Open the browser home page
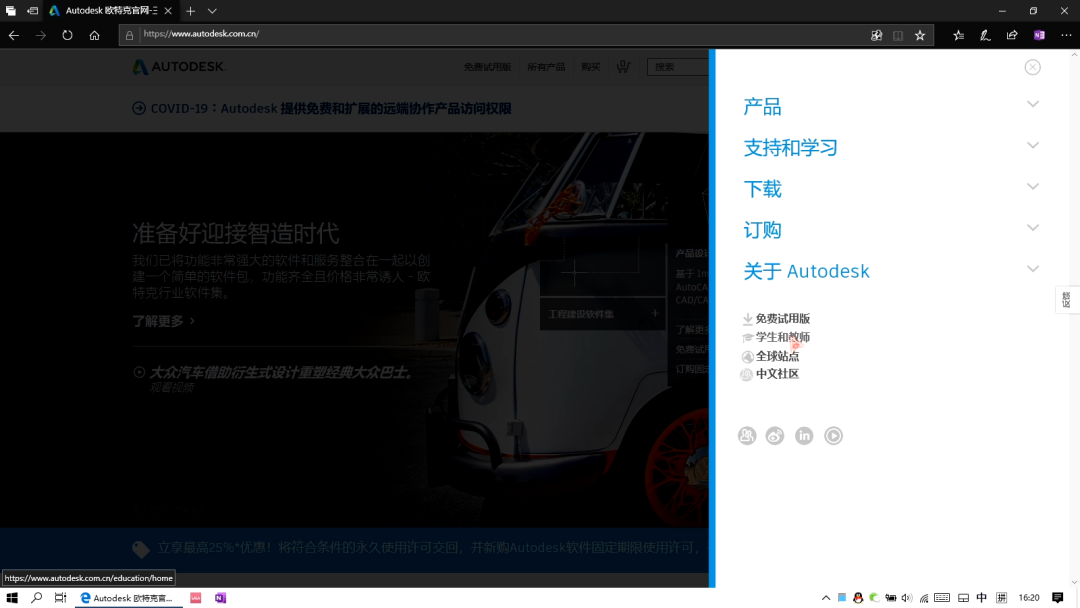The image size is (1080, 608). click(94, 35)
